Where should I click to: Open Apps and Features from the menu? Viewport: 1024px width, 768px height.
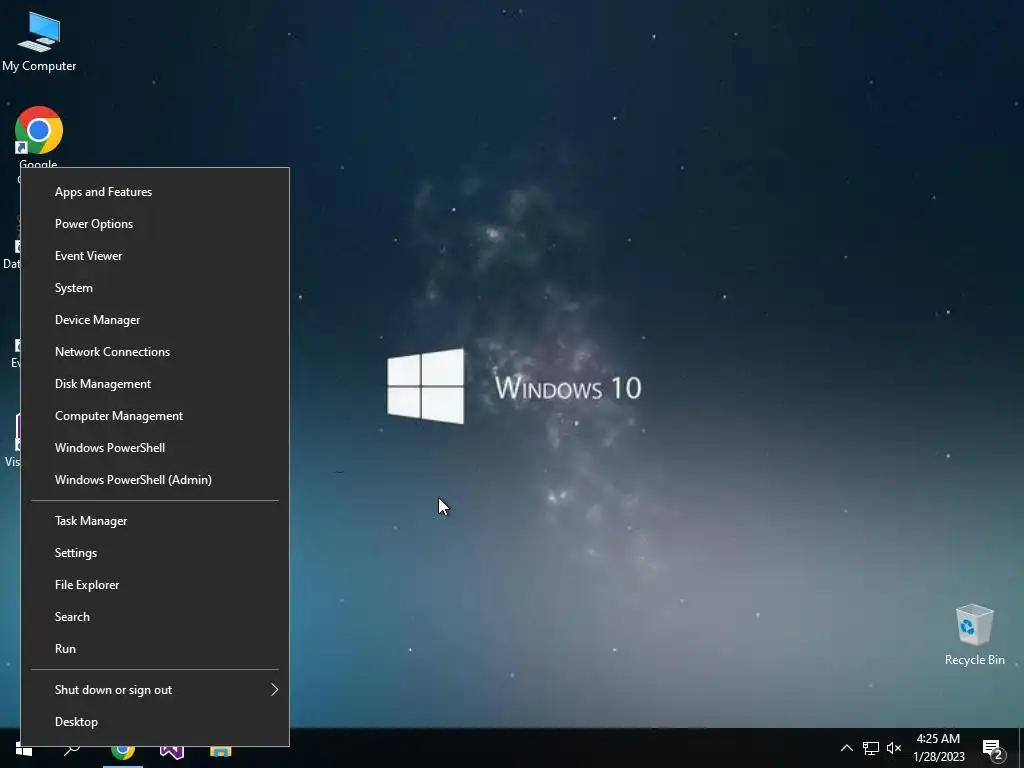[x=155, y=192]
